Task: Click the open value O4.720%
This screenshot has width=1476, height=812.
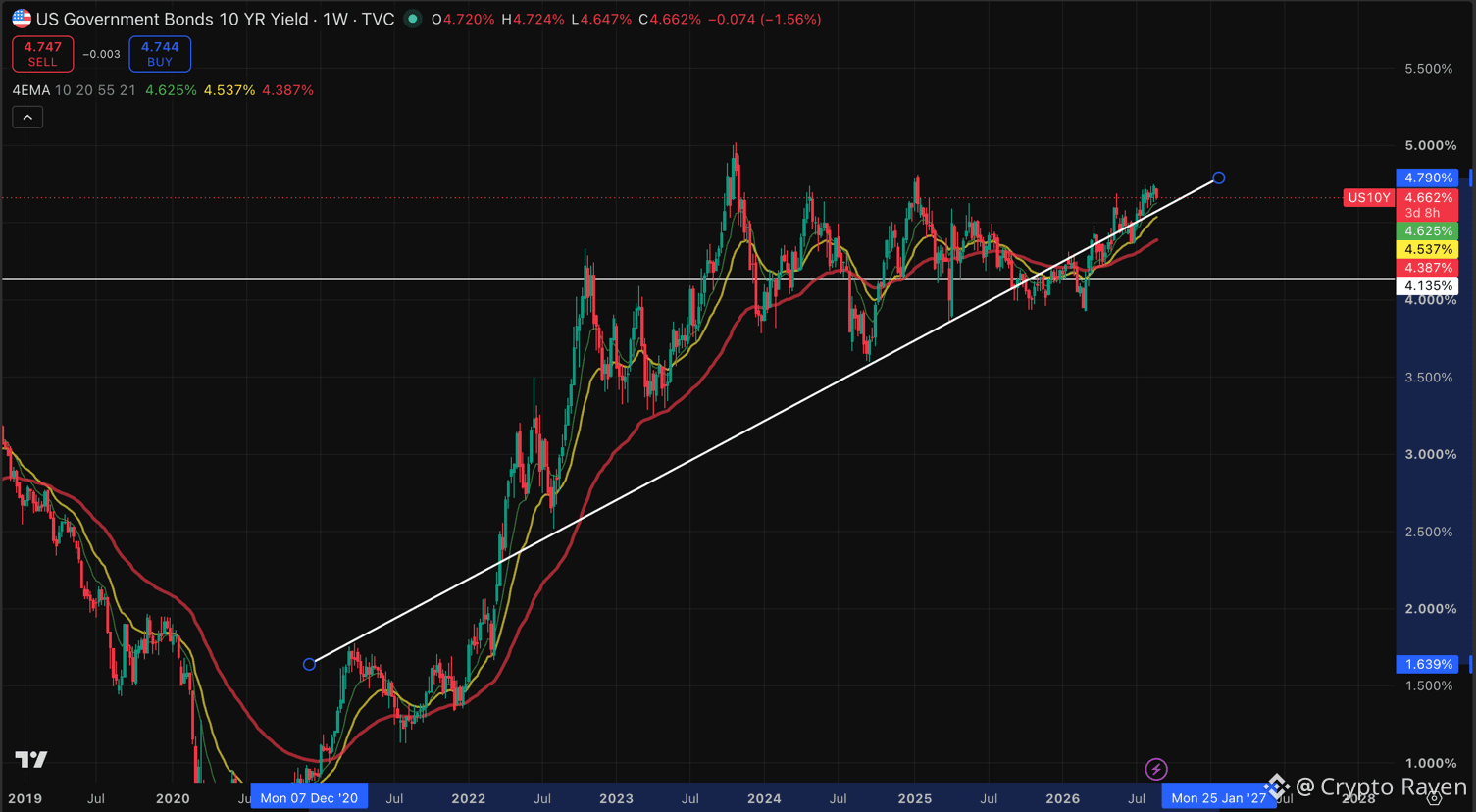Action: (463, 19)
